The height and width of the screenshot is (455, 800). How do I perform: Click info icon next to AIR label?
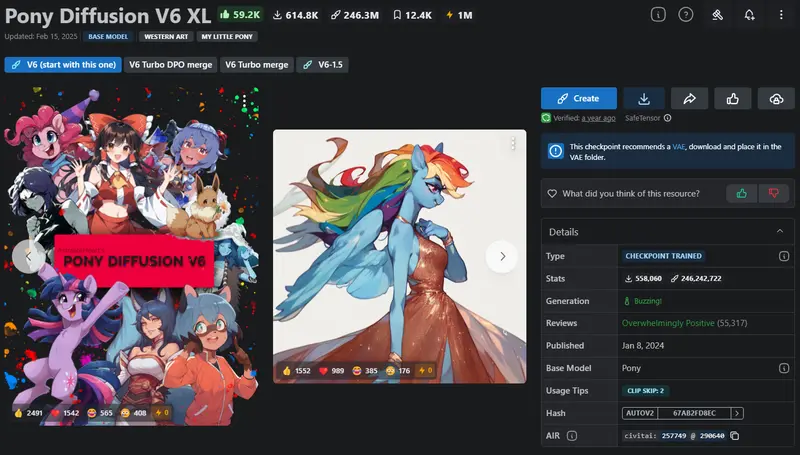click(572, 436)
